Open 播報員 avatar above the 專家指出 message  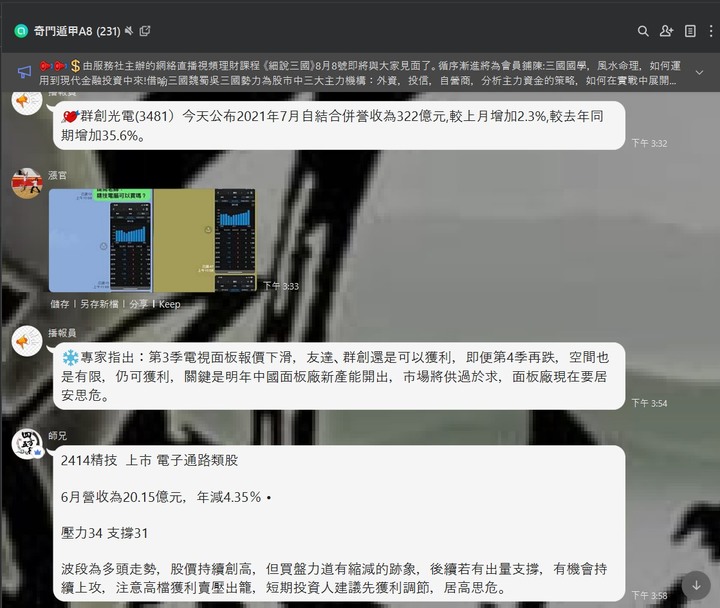point(27,341)
